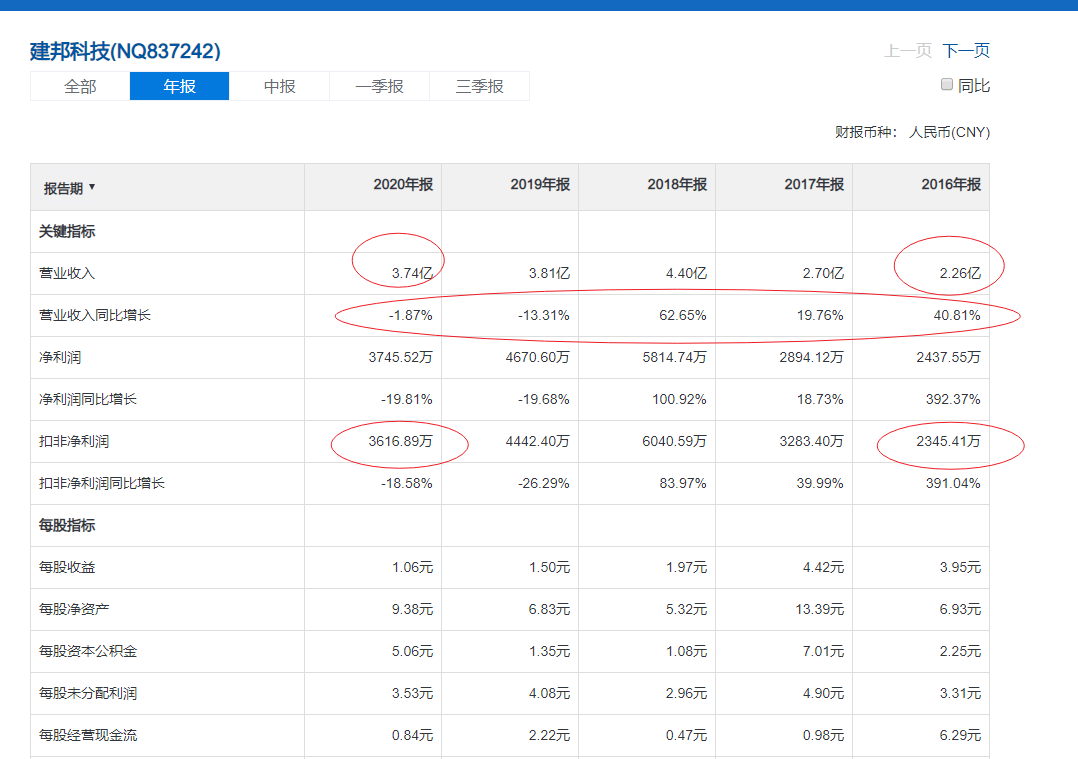Click the 建邦科技(NQ837242) title
Viewport: 1078px width, 759px height.
pos(125,51)
